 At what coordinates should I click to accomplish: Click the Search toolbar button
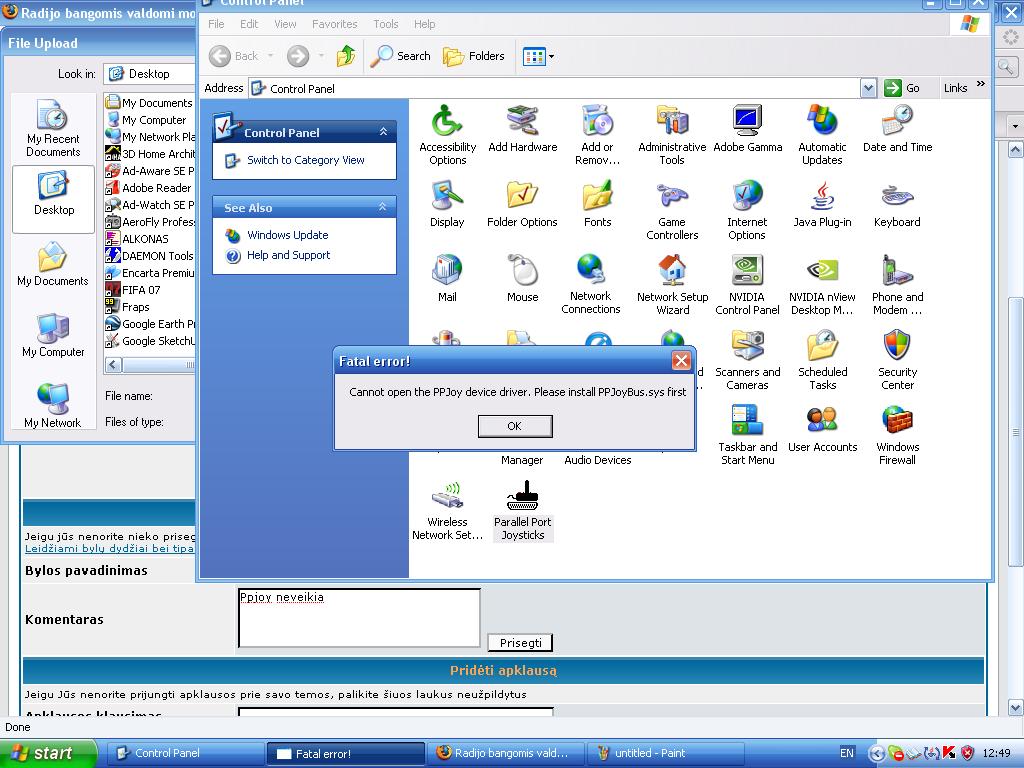pos(401,56)
